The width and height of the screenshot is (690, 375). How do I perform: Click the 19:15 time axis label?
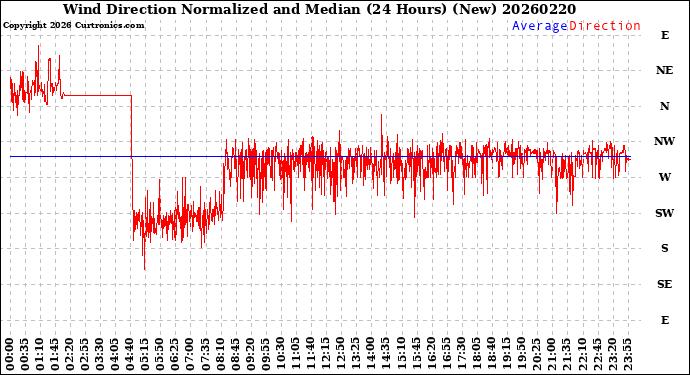[507, 355]
